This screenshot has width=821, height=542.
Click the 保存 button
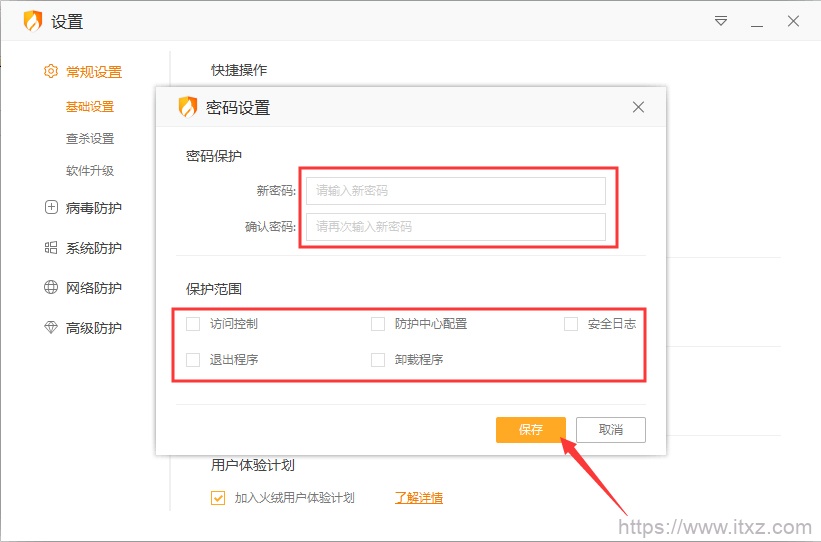point(530,430)
